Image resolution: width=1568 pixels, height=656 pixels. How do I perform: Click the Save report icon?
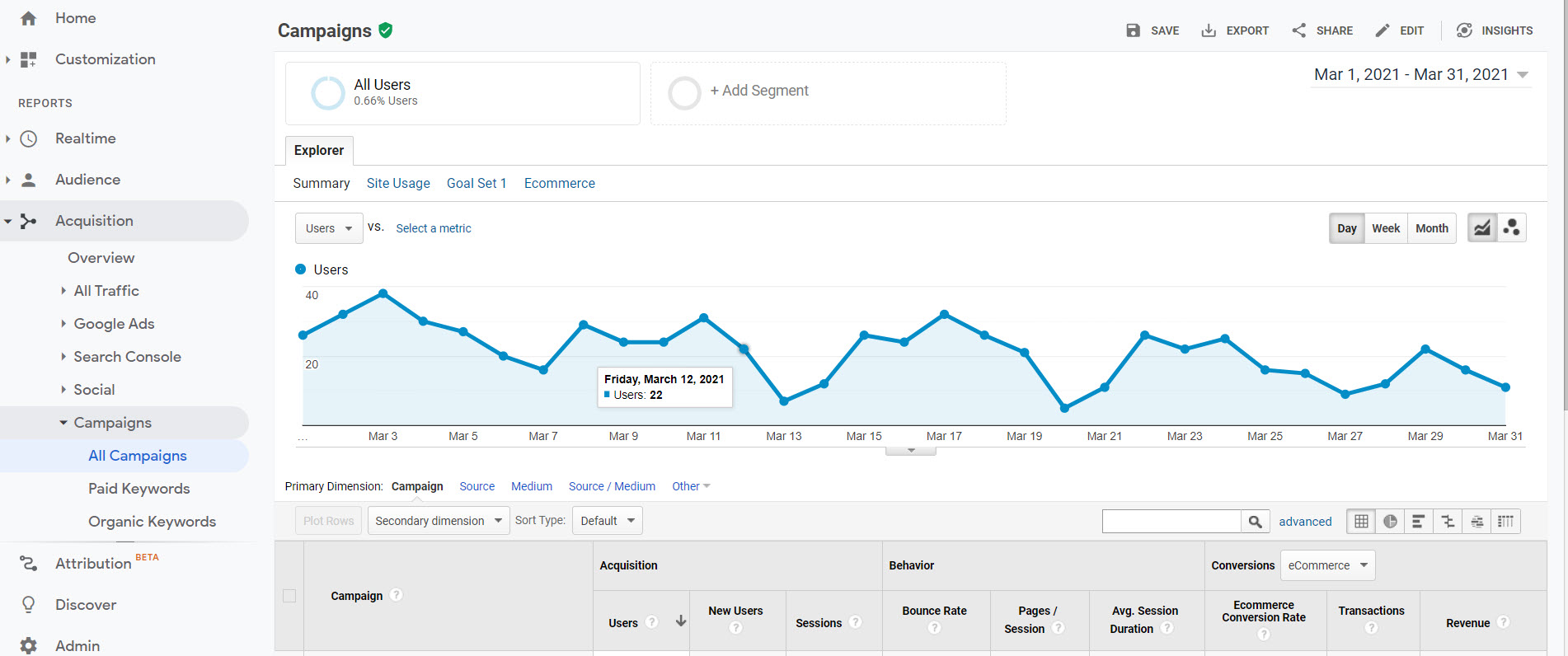tap(1134, 30)
